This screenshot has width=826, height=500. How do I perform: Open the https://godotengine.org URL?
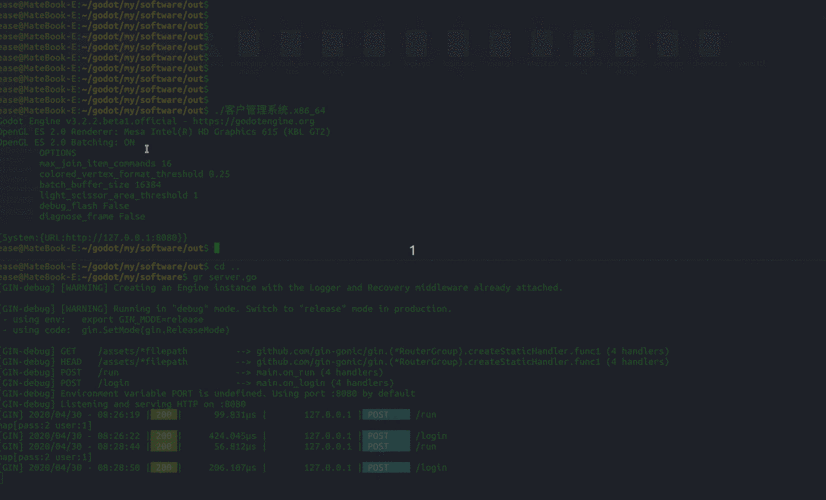coord(253,121)
